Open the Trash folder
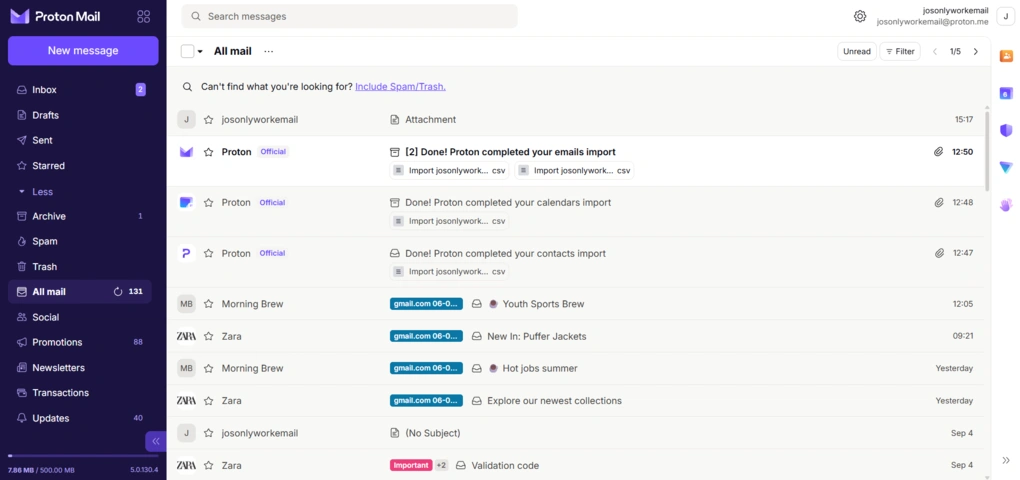 tap(79, 267)
